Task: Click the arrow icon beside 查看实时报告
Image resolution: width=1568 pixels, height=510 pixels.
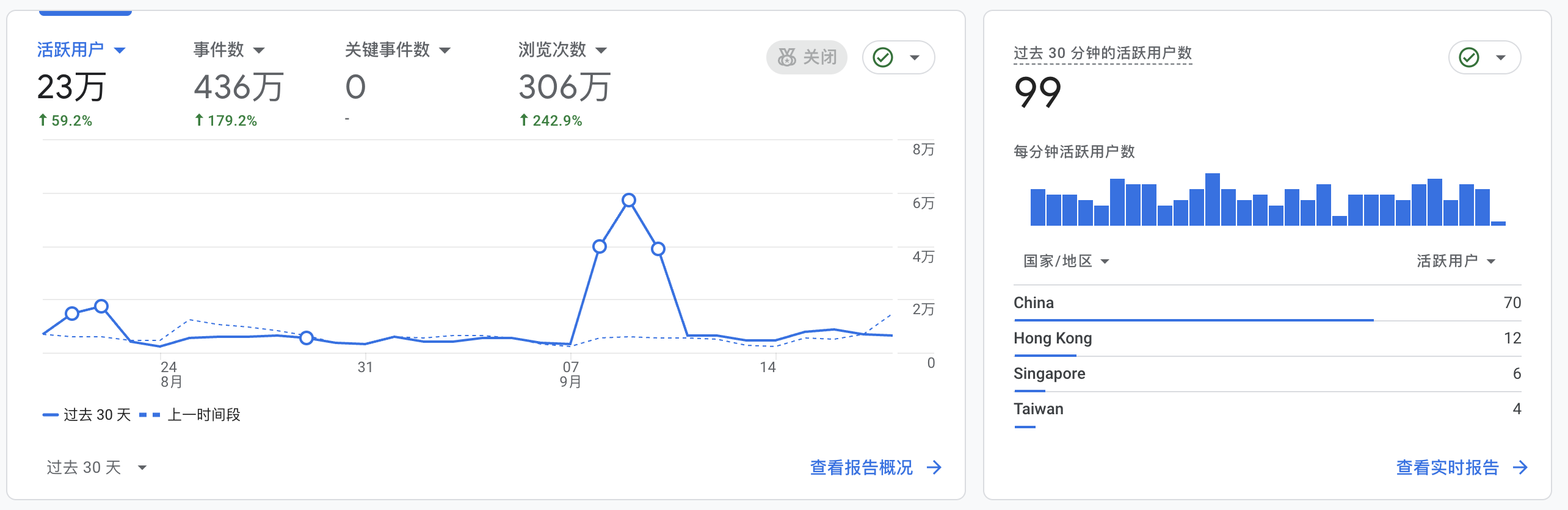Action: (1520, 467)
